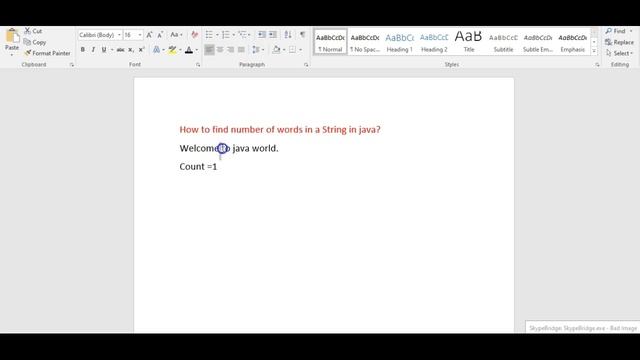The image size is (640, 360).
Task: Open the Borders button
Action: [292, 50]
